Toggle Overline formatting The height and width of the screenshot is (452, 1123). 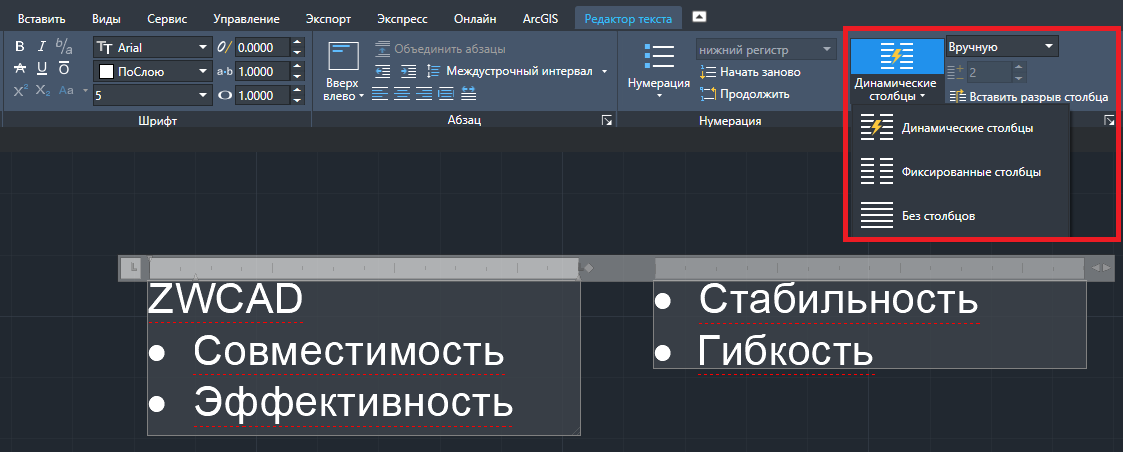(64, 69)
